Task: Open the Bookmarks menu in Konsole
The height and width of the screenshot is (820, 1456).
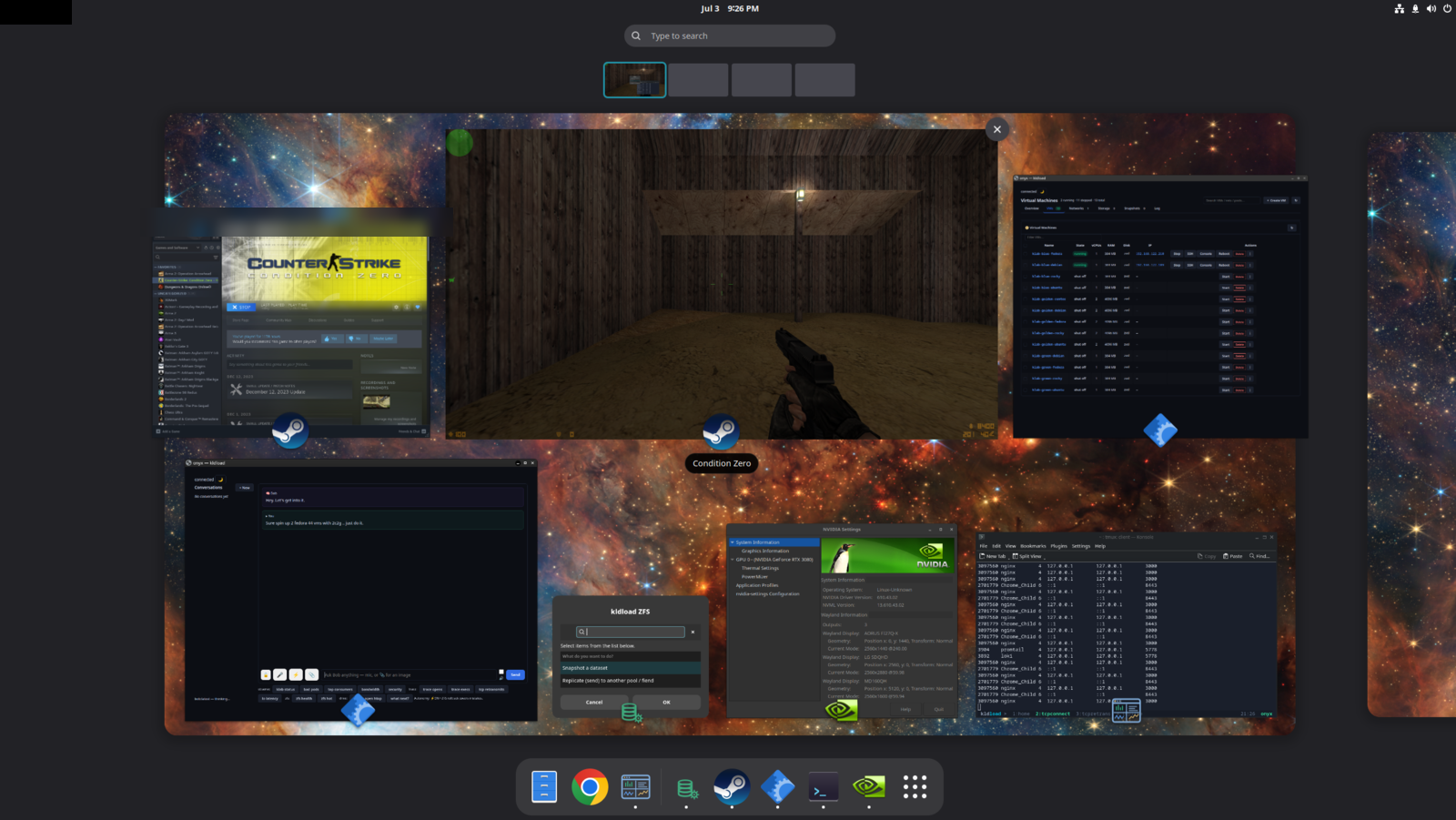Action: click(1033, 546)
